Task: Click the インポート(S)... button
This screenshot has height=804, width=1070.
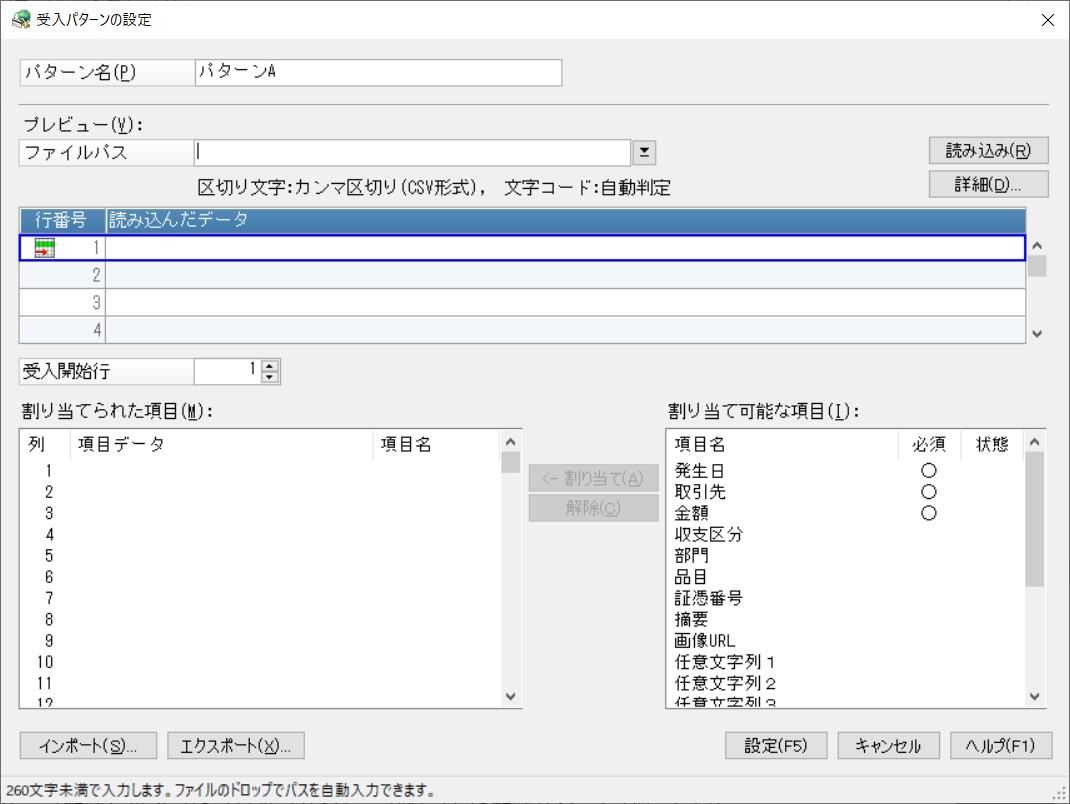Action: tap(88, 746)
